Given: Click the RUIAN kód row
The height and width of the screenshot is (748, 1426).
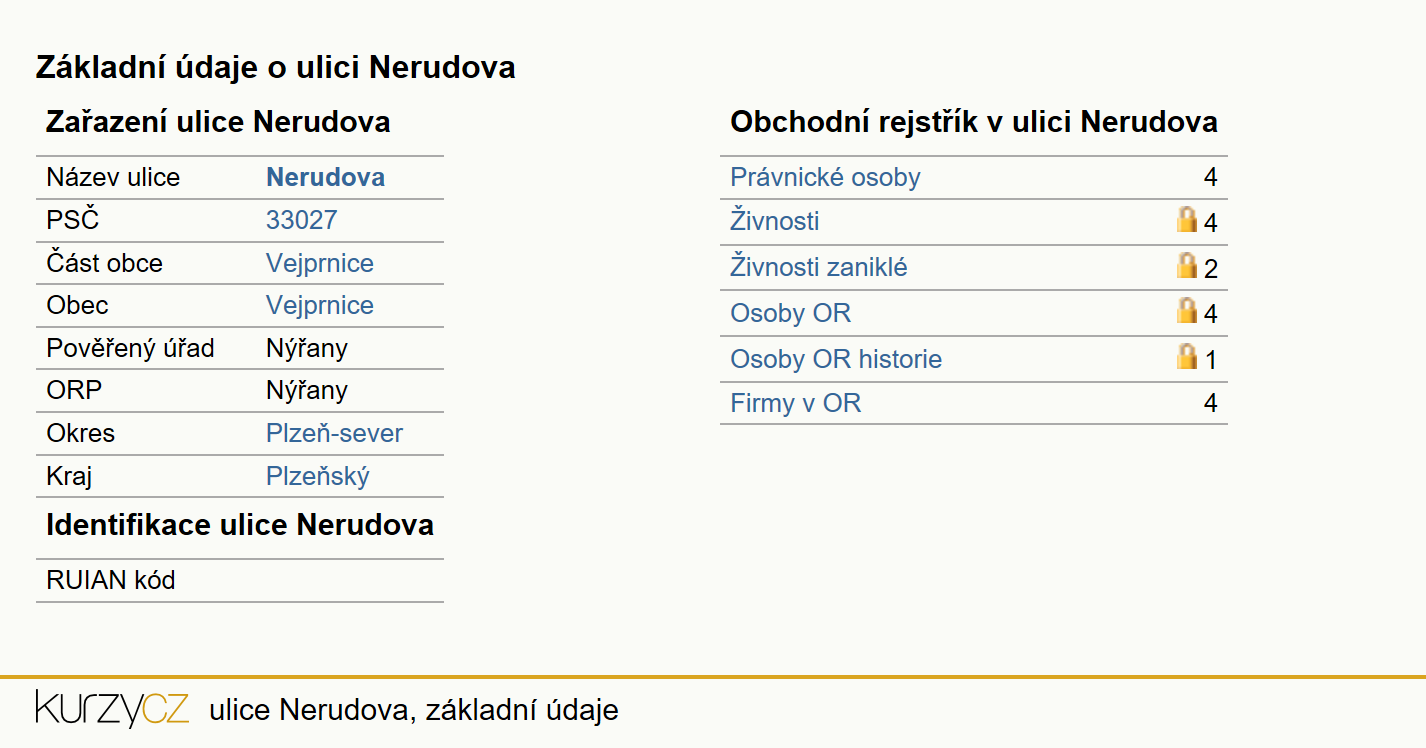Looking at the screenshot, I should tap(240, 580).
